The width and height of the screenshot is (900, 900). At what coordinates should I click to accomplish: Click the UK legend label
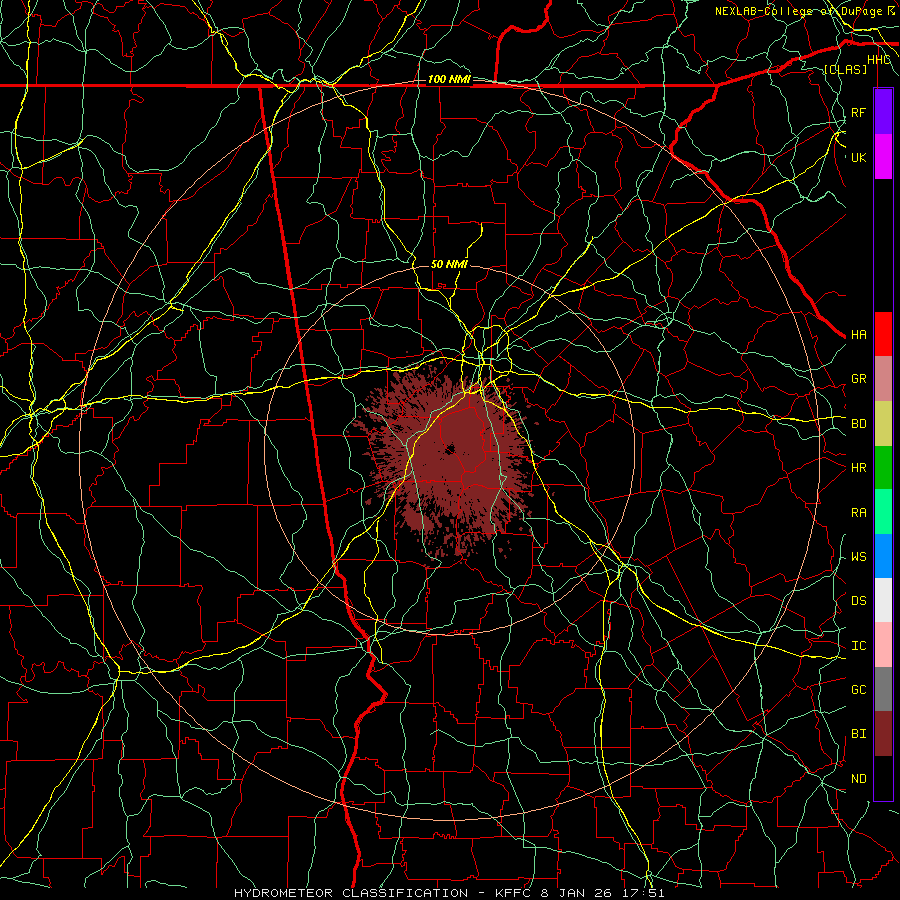pyautogui.click(x=858, y=157)
